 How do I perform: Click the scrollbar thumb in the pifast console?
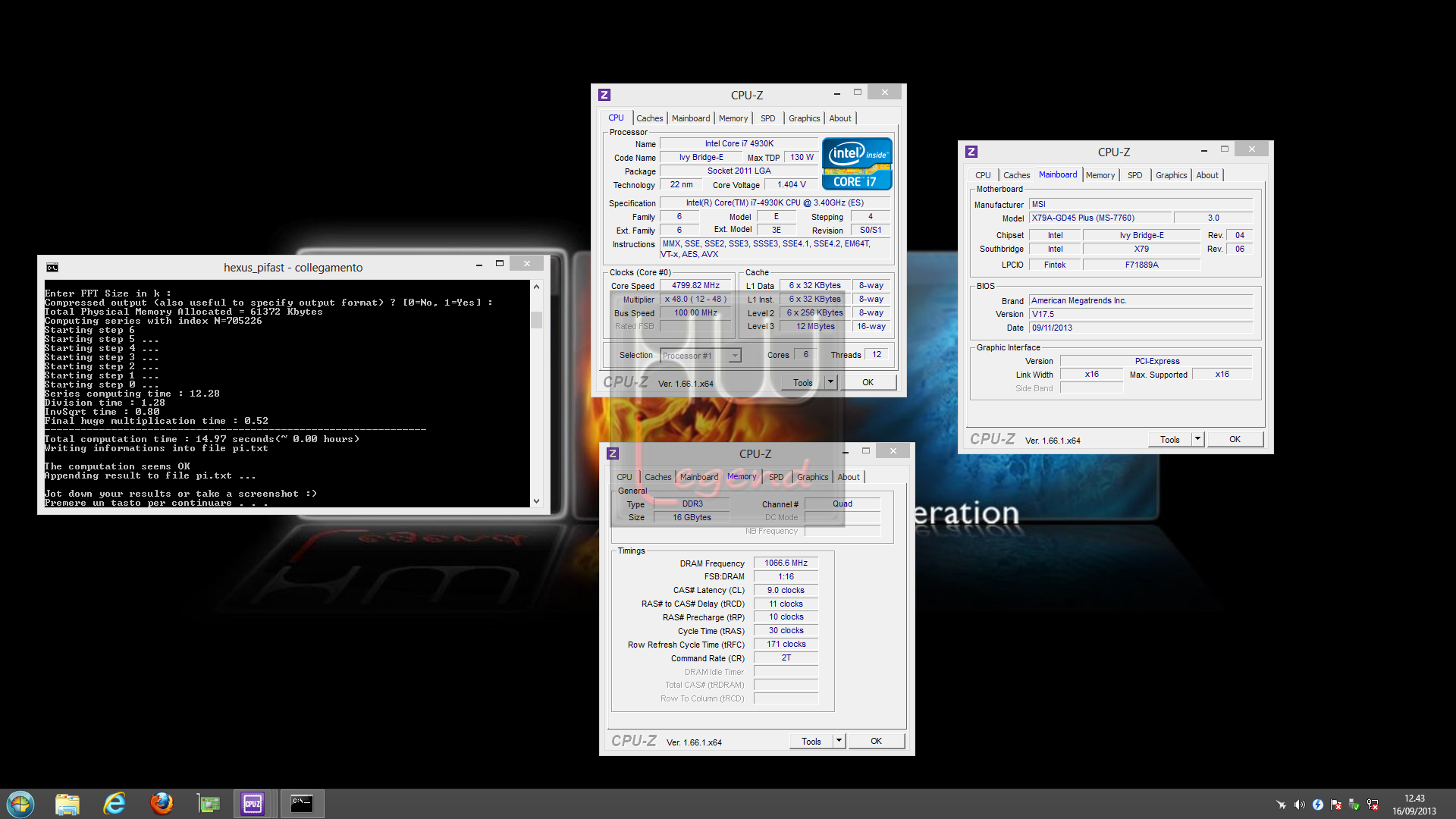(537, 320)
